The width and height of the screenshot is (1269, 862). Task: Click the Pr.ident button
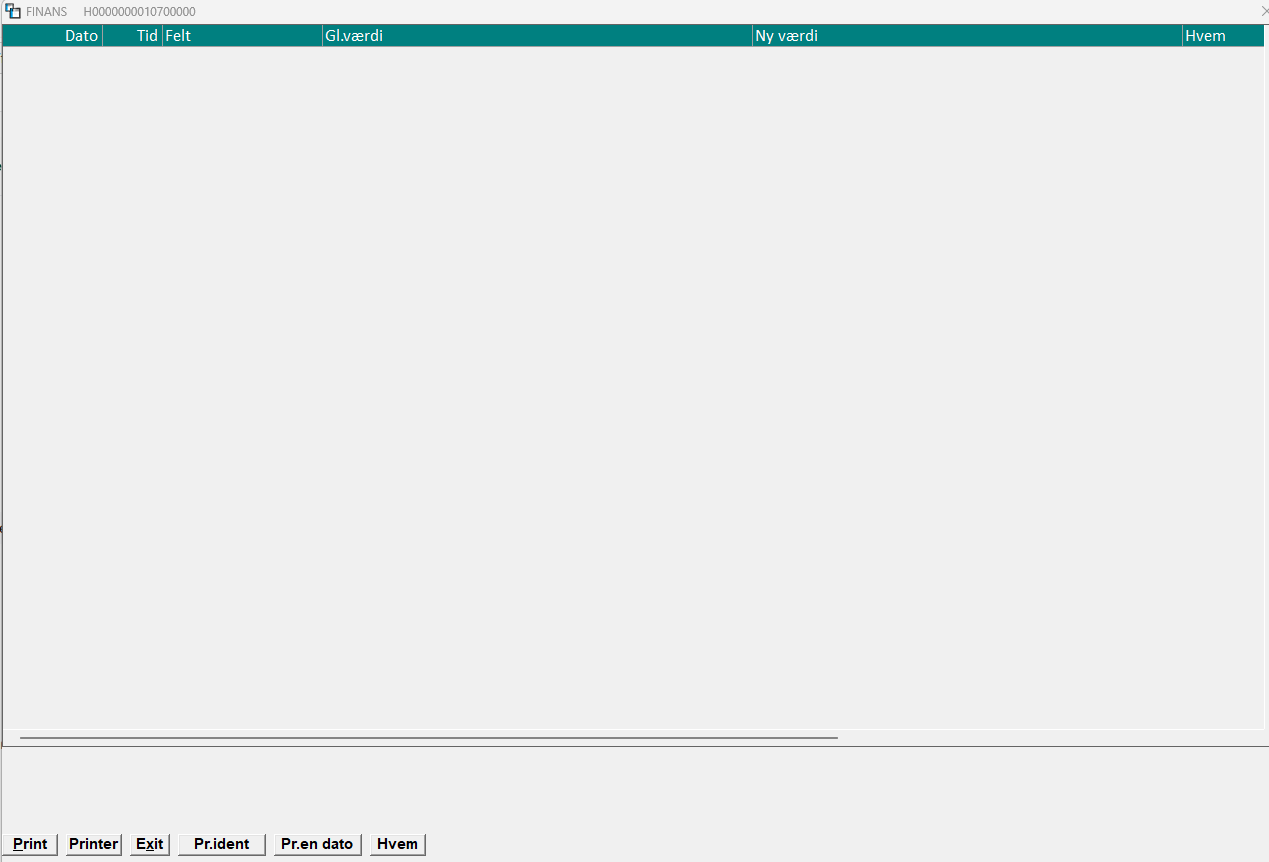coord(222,844)
